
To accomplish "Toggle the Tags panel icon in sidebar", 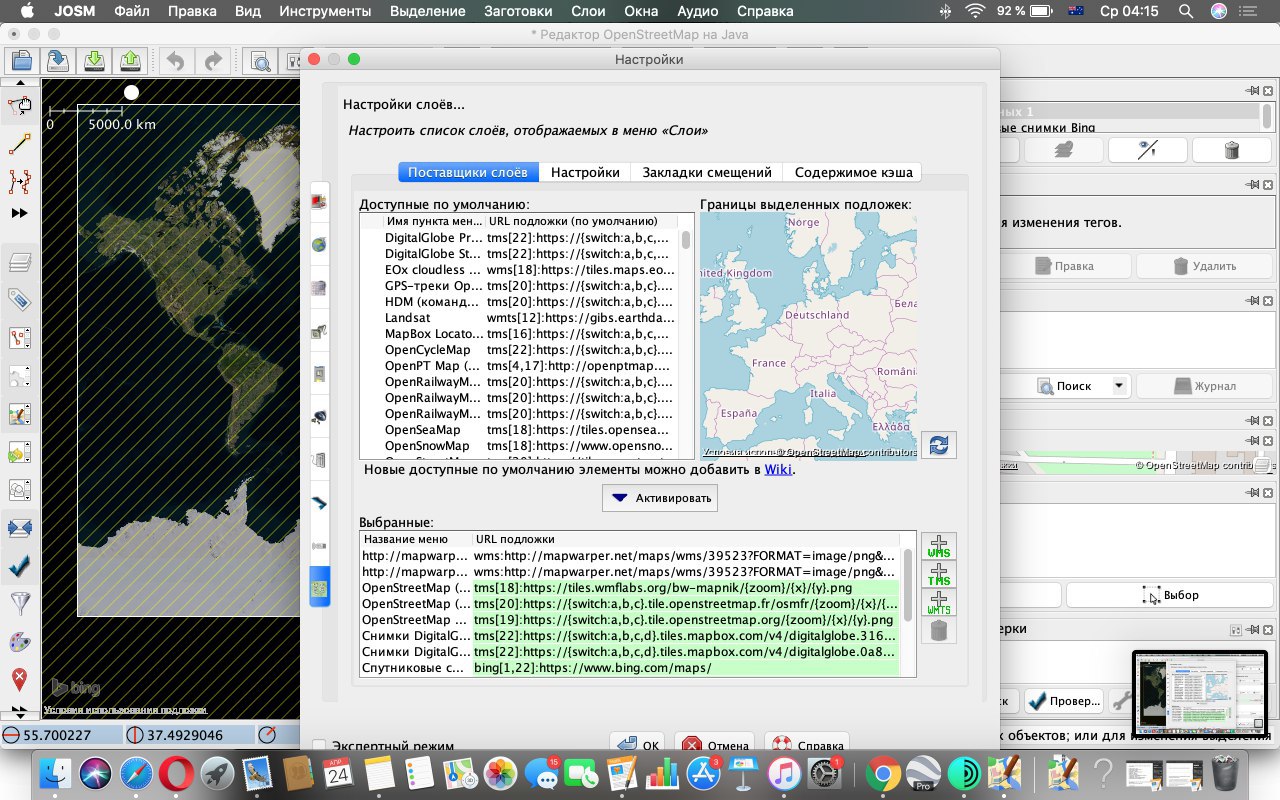I will point(19,299).
